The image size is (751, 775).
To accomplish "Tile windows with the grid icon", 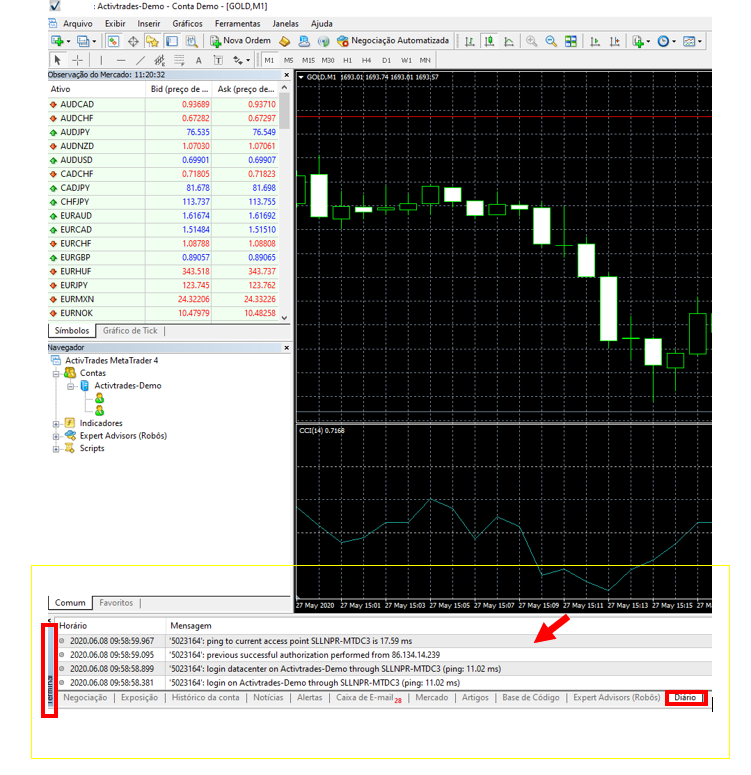I will 571,41.
